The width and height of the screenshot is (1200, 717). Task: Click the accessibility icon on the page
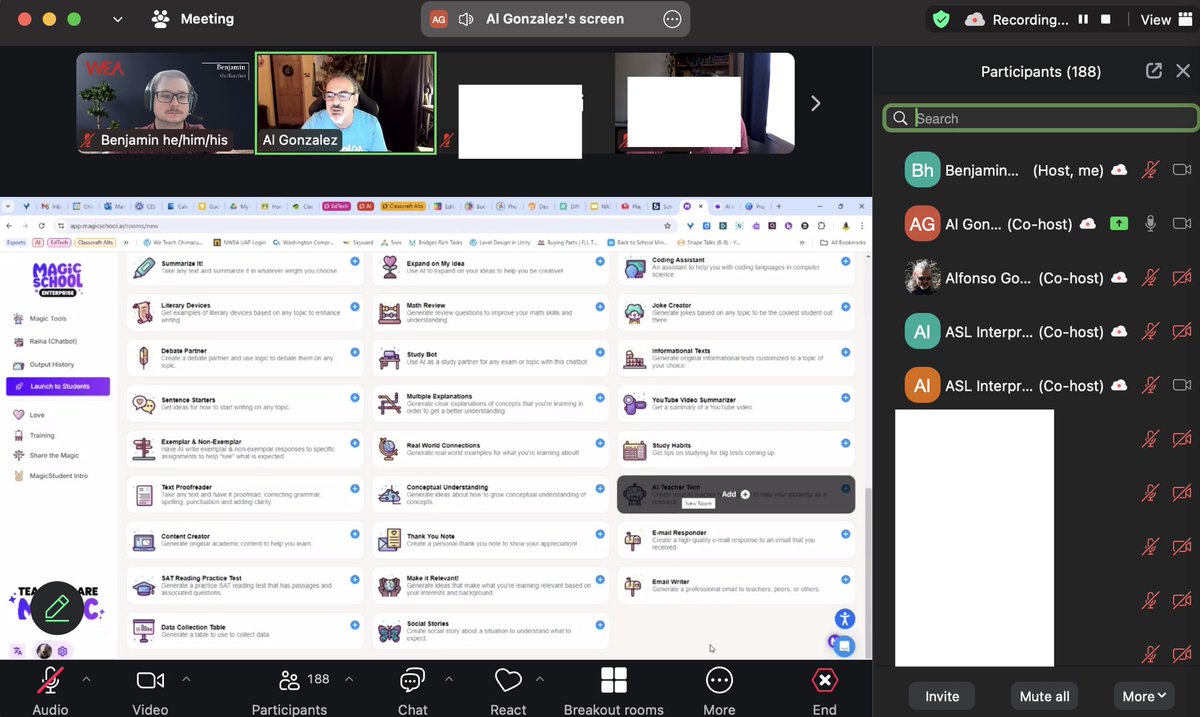click(x=845, y=618)
